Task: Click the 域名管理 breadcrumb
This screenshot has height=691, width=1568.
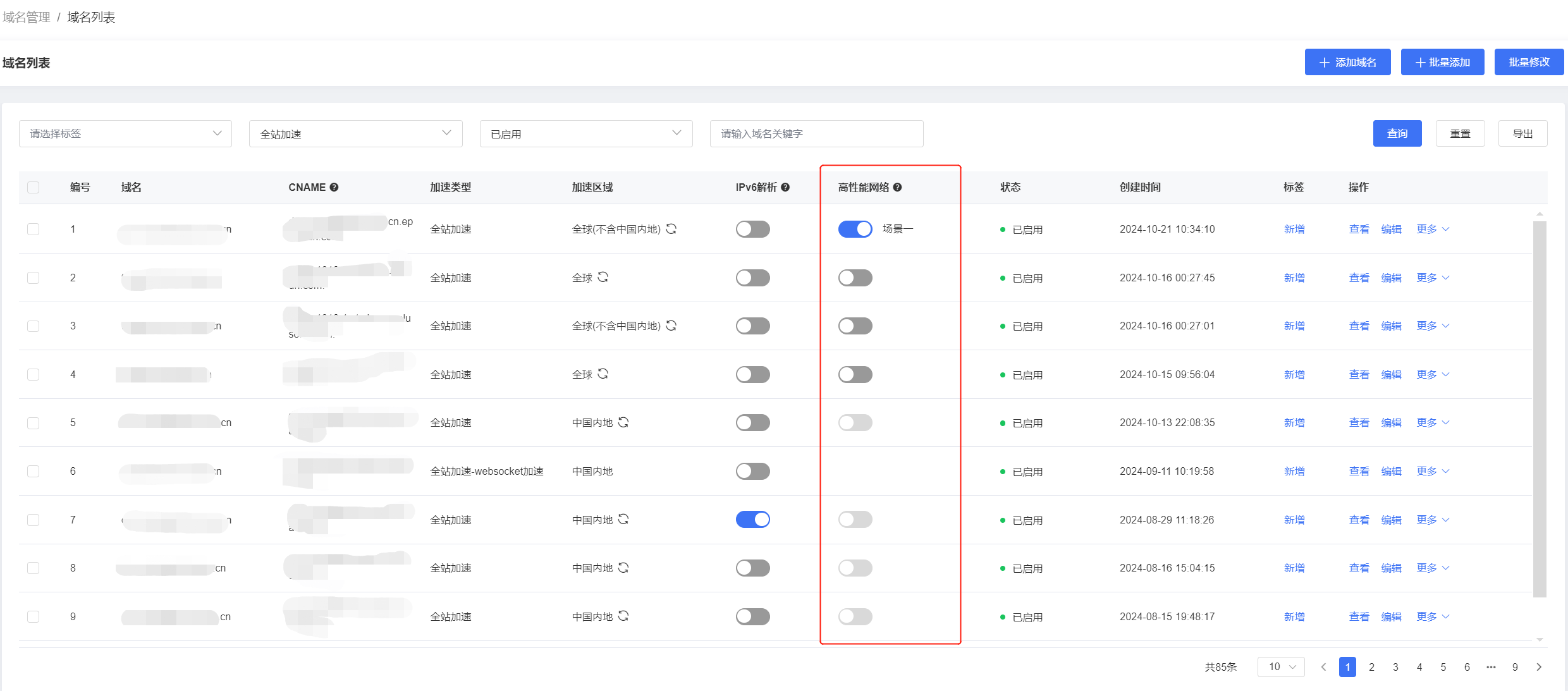Action: tap(27, 17)
